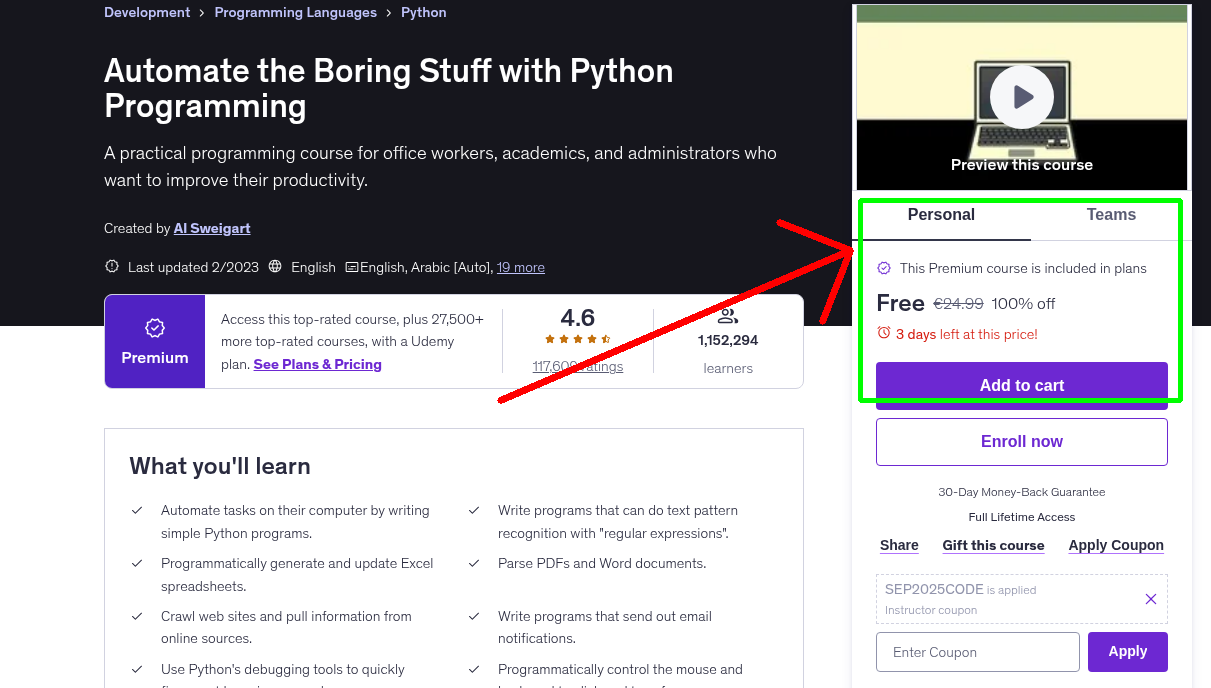Screen dimensions: 1211x688
Task: Click the chevron after the Development breadcrumb
Action: click(202, 13)
